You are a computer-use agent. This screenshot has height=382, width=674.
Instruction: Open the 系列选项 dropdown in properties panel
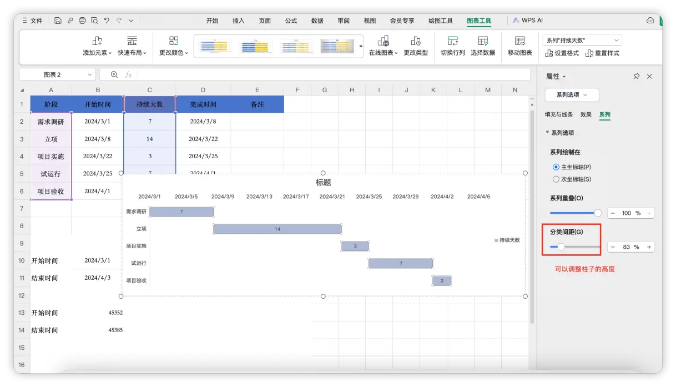(x=572, y=95)
